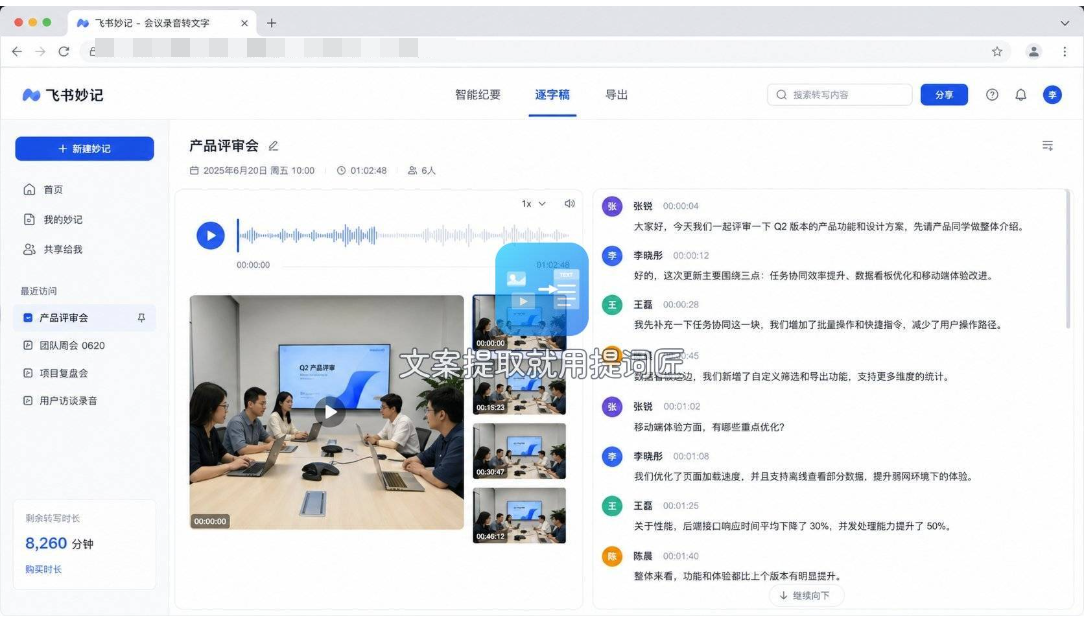Screen dimensions: 1088x619
Task: Click the 8,260 分钟 remaining time
Action: [59, 543]
